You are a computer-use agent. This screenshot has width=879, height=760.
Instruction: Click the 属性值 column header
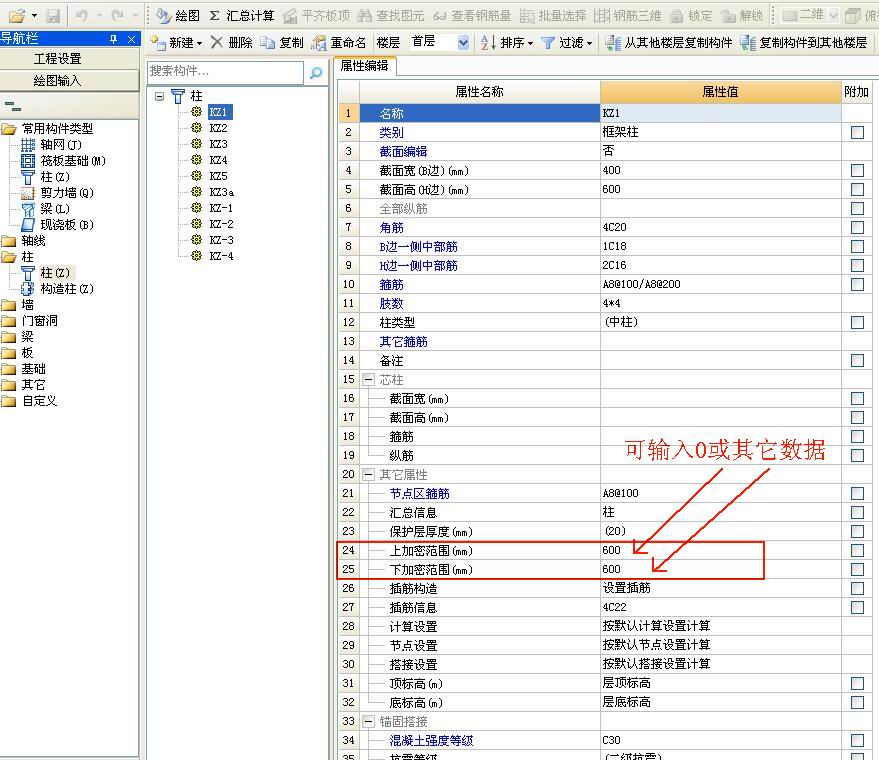720,92
